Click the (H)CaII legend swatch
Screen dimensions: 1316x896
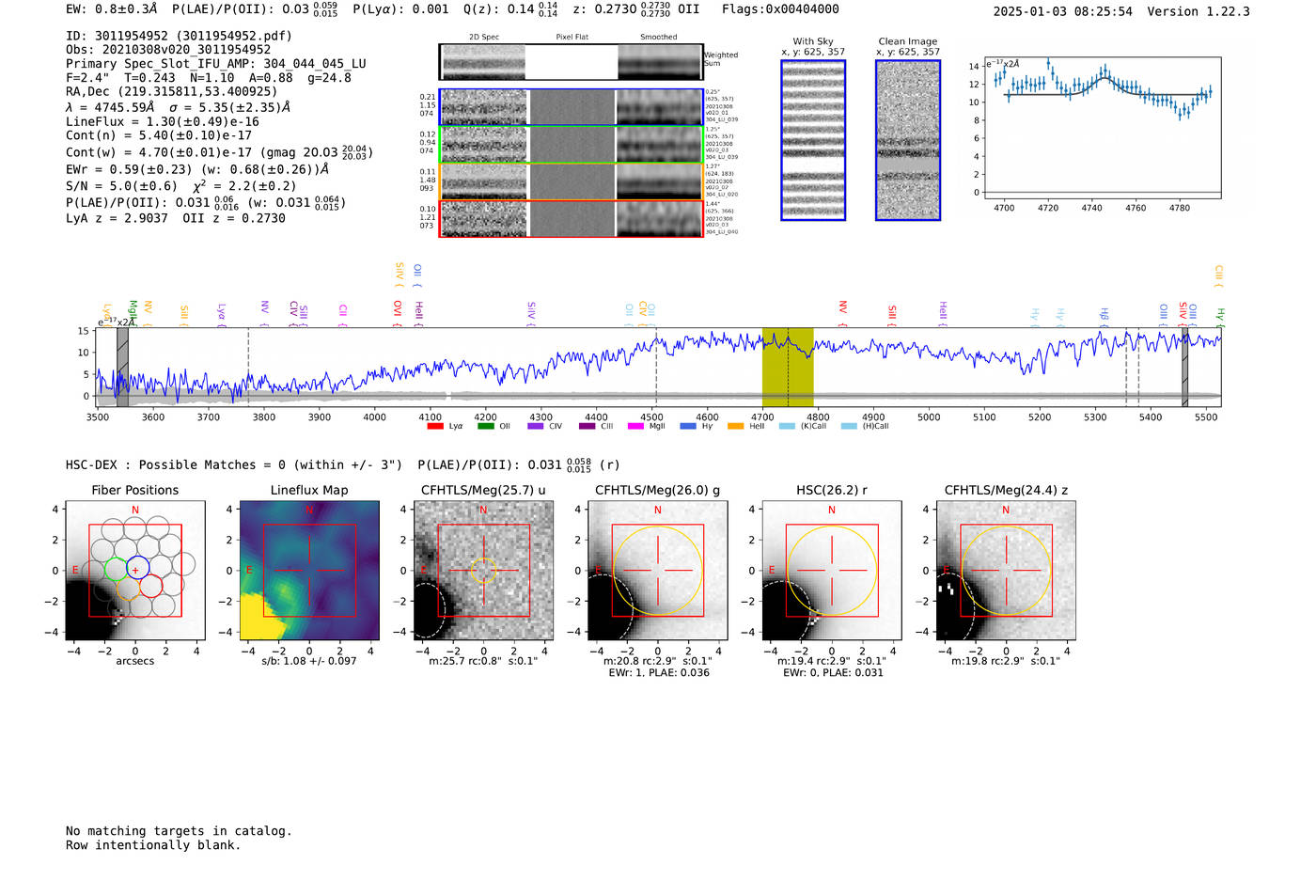[x=849, y=426]
